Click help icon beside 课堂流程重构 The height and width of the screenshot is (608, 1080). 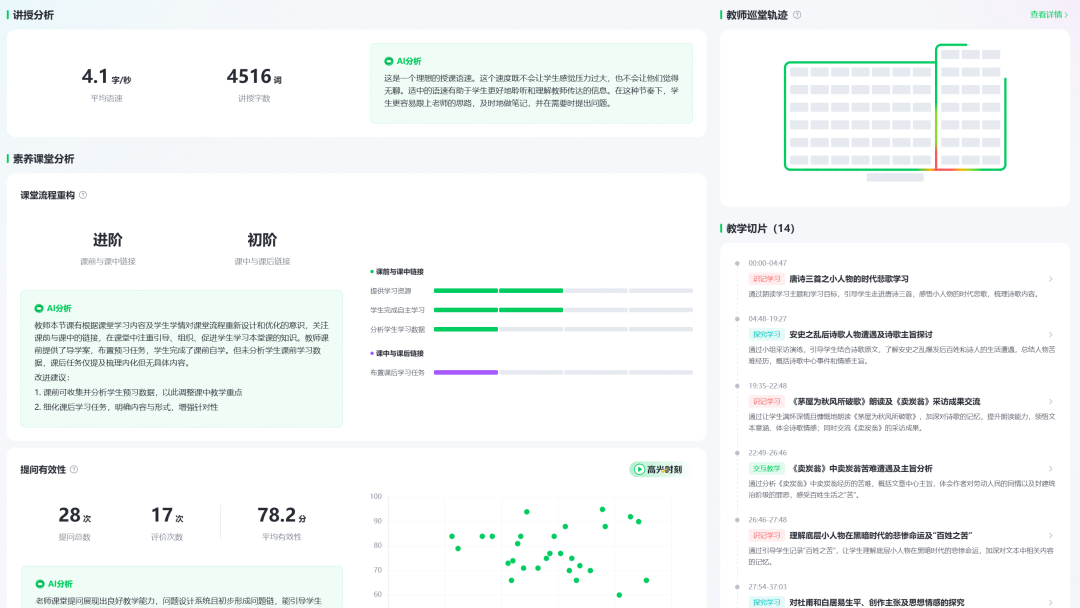pos(83,195)
